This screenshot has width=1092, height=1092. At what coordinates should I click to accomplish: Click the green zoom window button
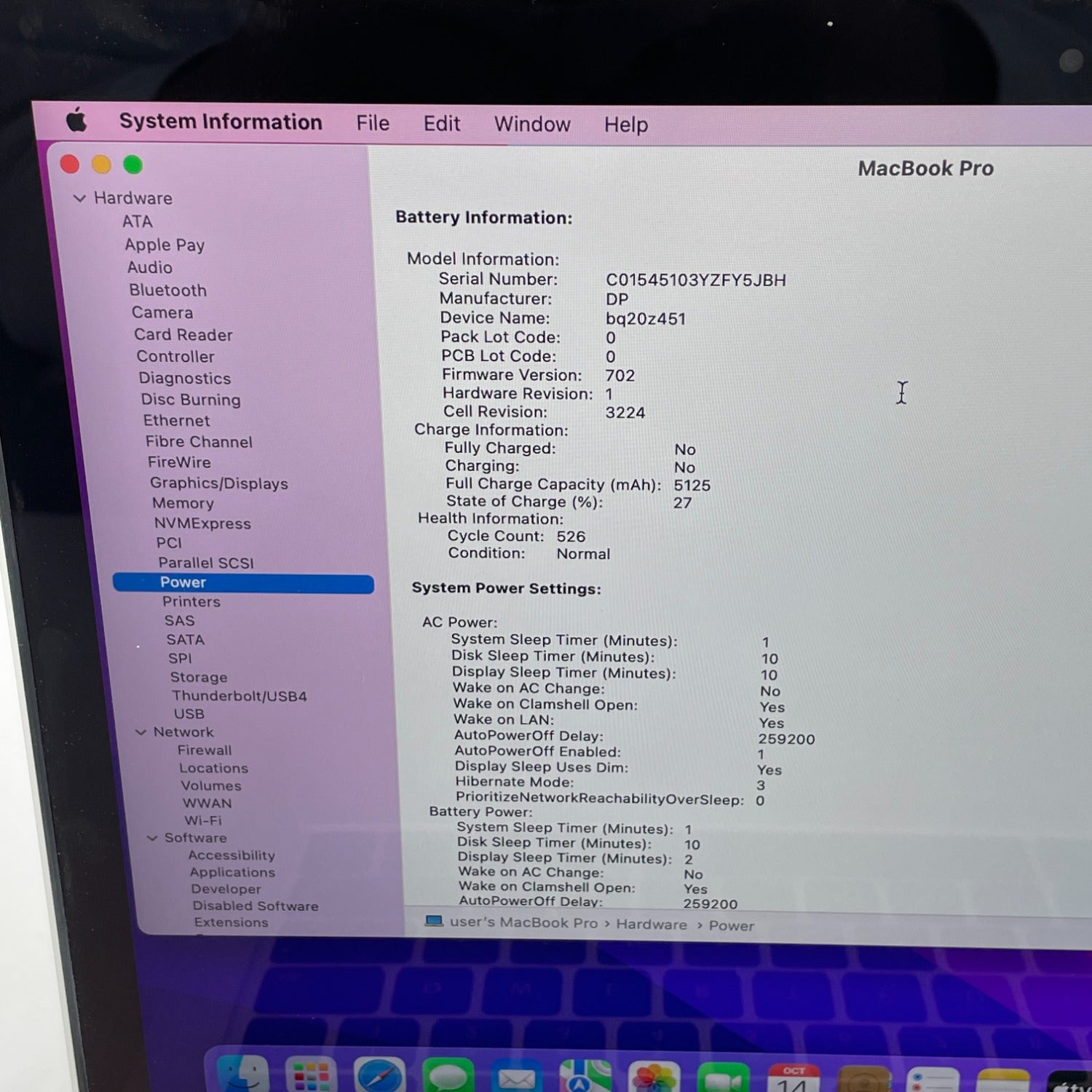[x=132, y=165]
